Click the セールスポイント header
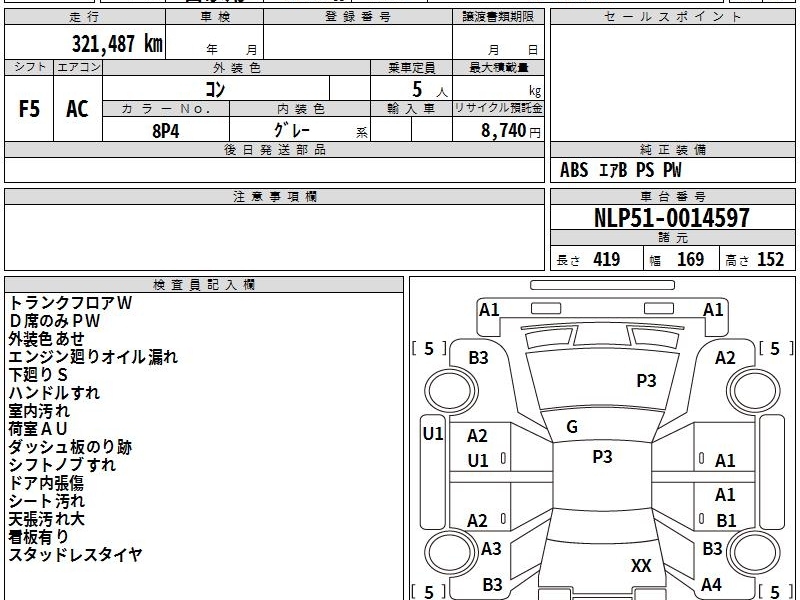The image size is (800, 600). (x=672, y=17)
